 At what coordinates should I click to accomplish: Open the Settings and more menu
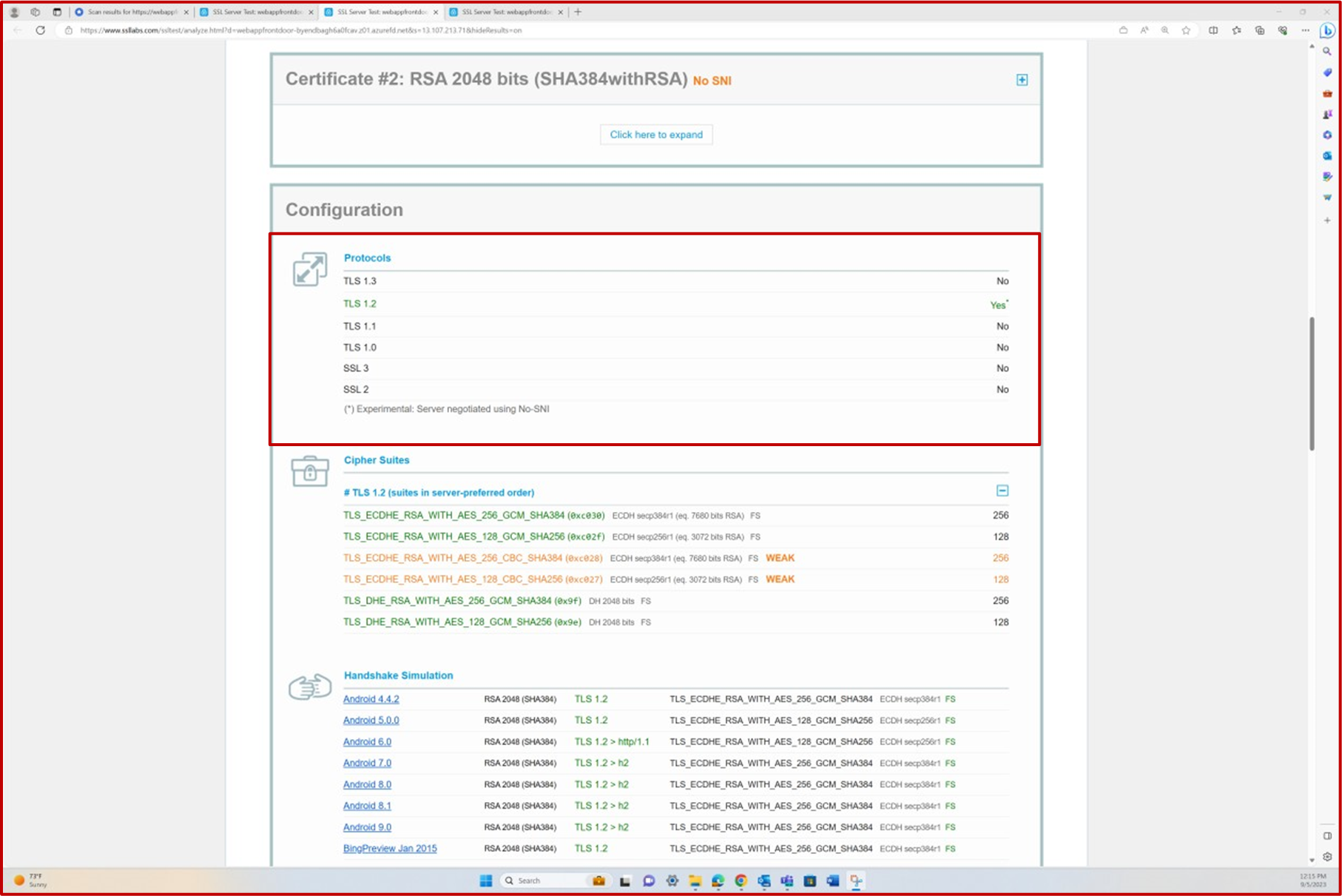(1305, 30)
